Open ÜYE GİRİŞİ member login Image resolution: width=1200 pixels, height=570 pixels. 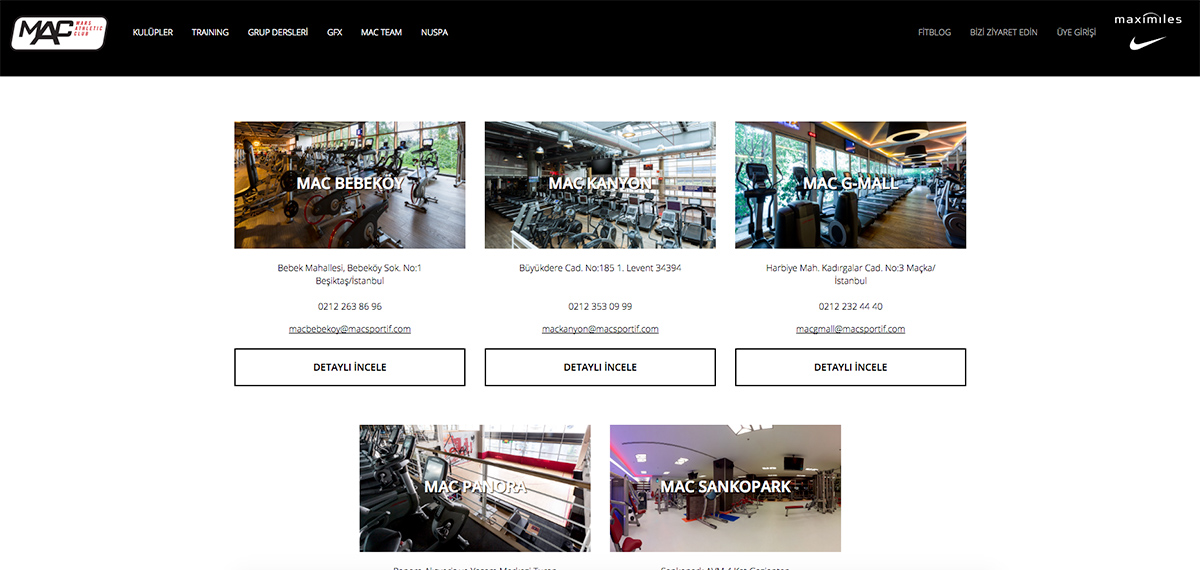pos(1077,33)
